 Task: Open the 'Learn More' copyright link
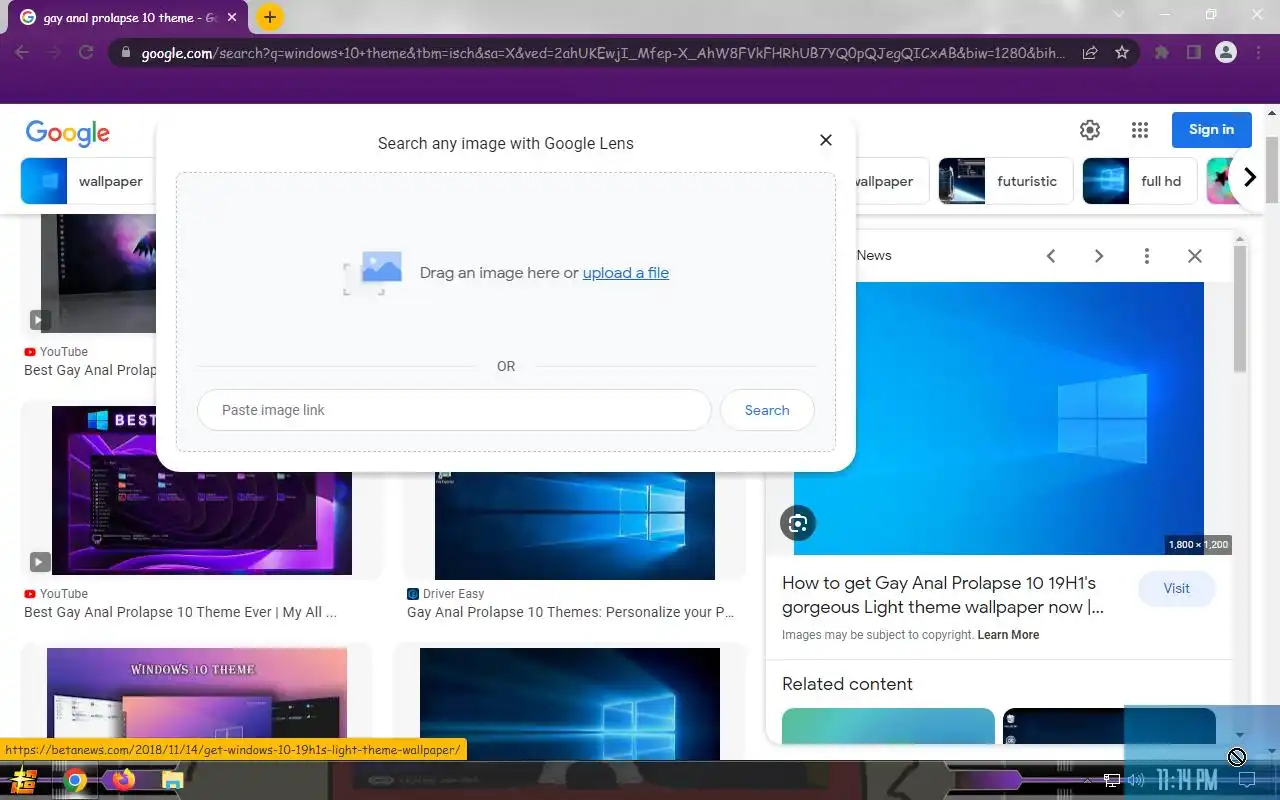pyautogui.click(x=1008, y=635)
